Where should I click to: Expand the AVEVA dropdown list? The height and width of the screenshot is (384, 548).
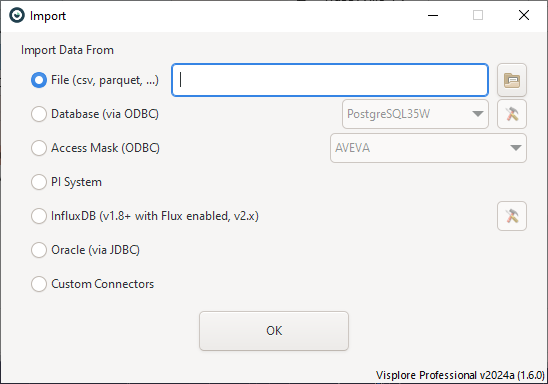pos(428,148)
